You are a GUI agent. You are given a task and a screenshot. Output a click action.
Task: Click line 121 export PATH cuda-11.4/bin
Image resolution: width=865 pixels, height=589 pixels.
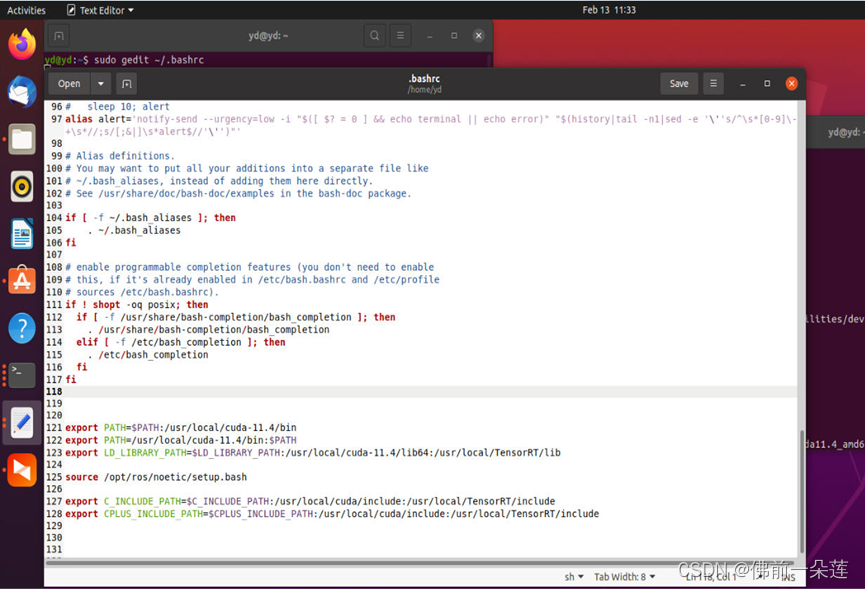(181, 427)
